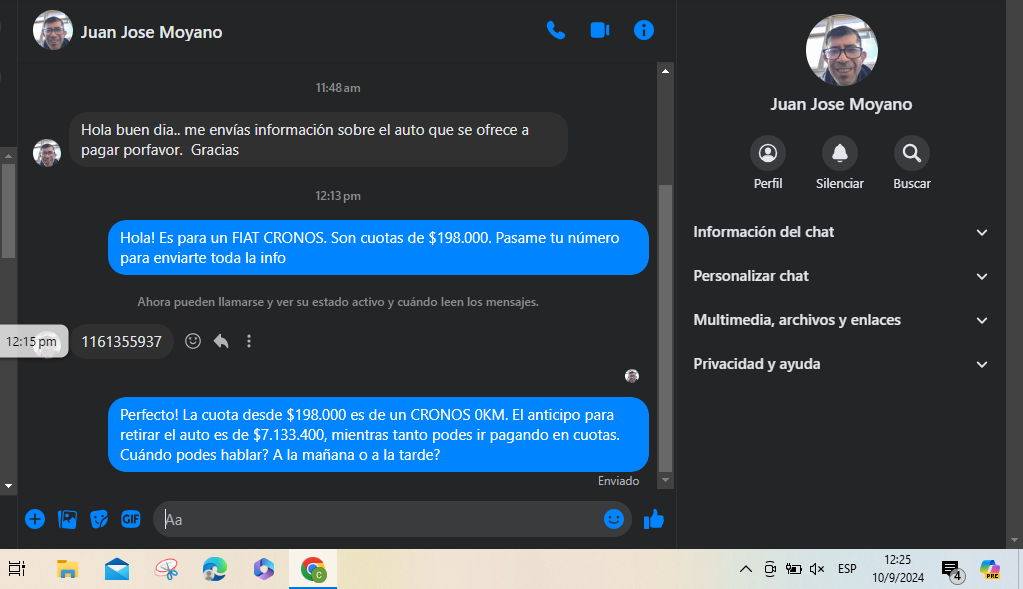Click the FIAT CRONOS cuotas message bubble
The height and width of the screenshot is (589, 1023).
coord(378,248)
